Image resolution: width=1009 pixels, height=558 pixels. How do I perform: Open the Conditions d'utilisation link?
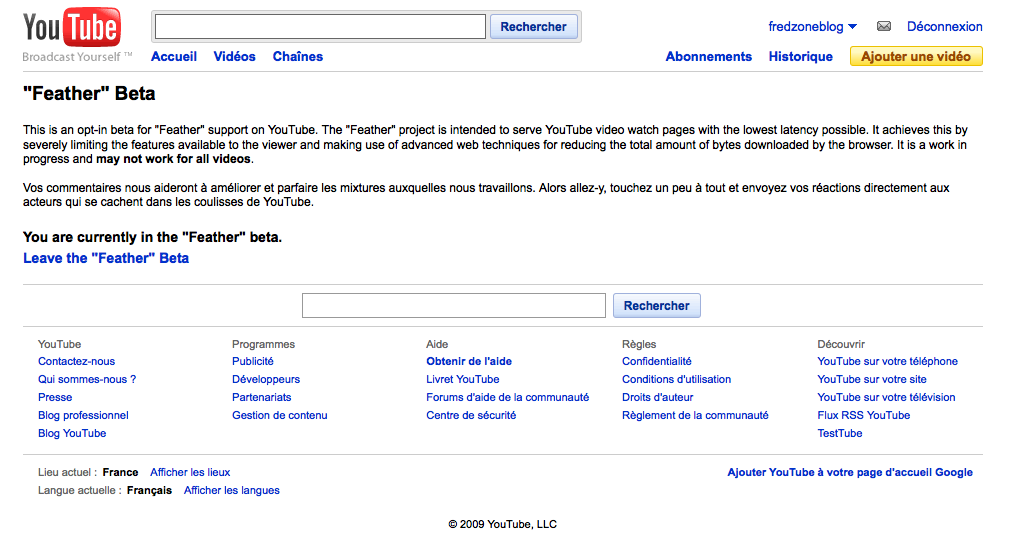pyautogui.click(x=676, y=380)
